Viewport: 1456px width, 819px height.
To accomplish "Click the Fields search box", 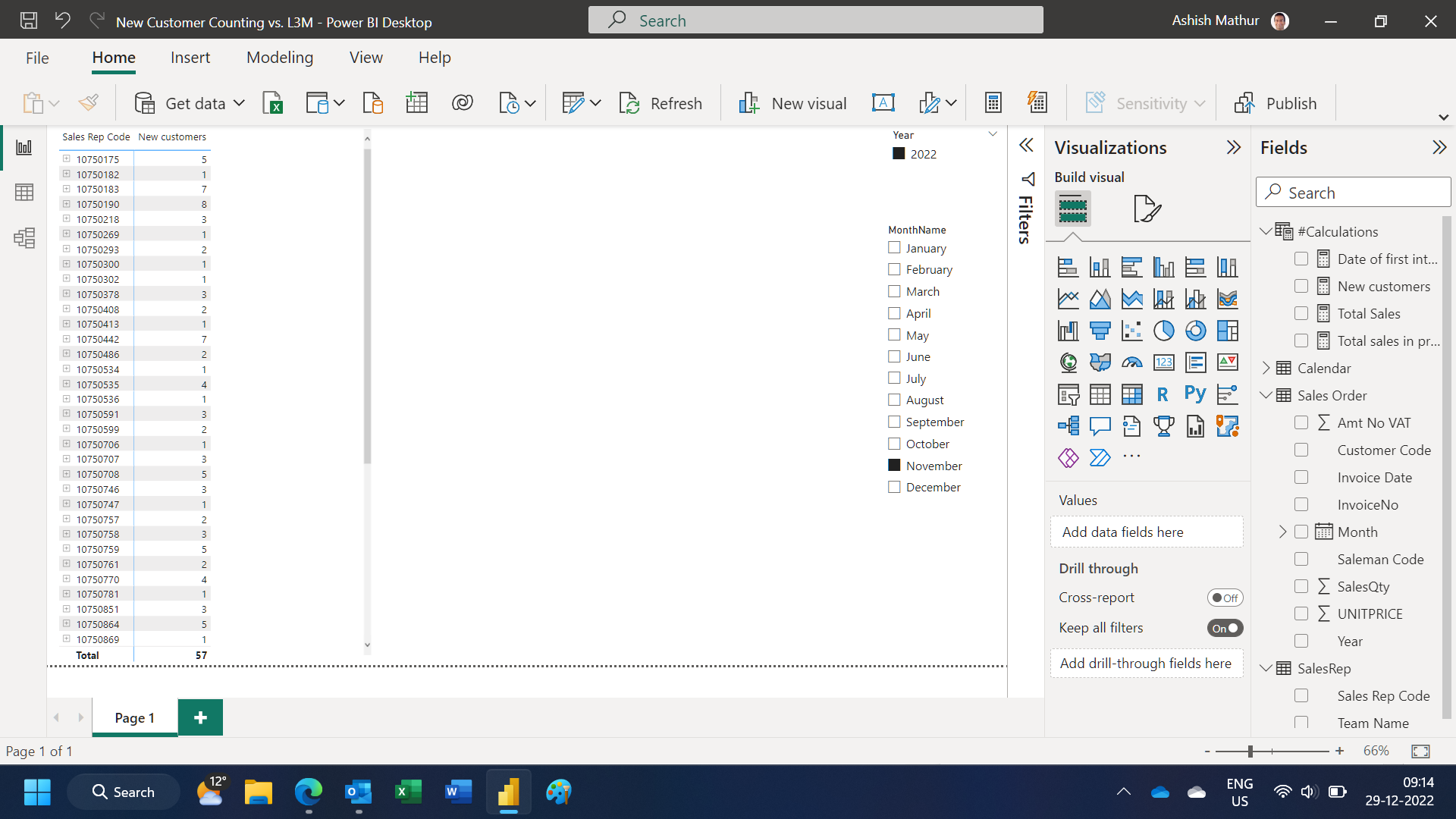I will [1353, 193].
